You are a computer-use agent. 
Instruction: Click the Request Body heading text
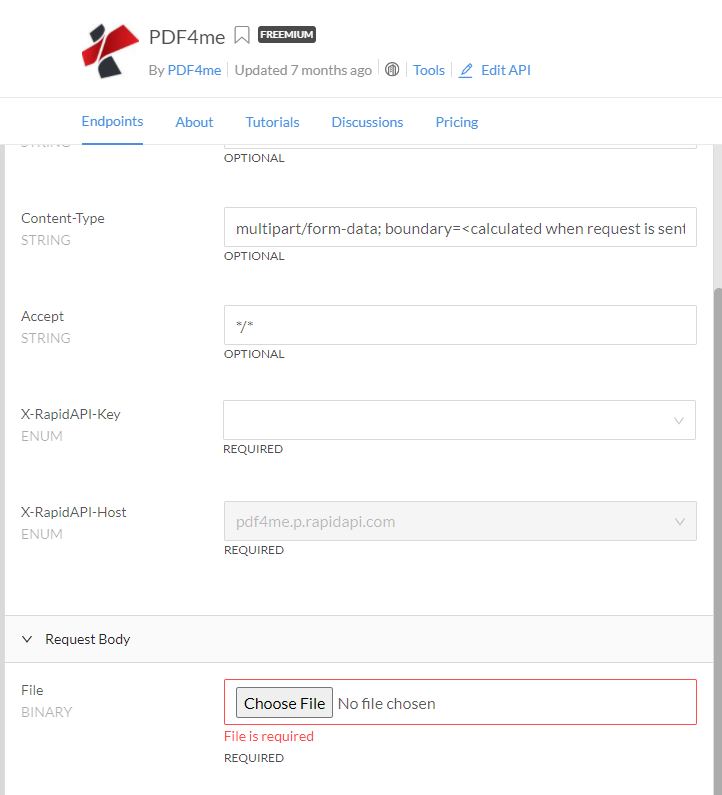click(x=88, y=639)
